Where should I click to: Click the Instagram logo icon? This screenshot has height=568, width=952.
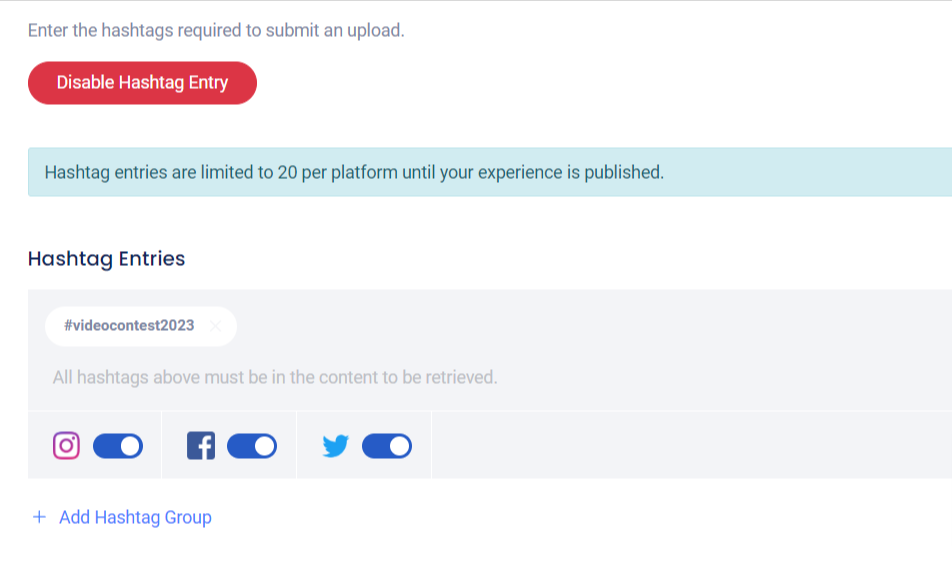66,446
